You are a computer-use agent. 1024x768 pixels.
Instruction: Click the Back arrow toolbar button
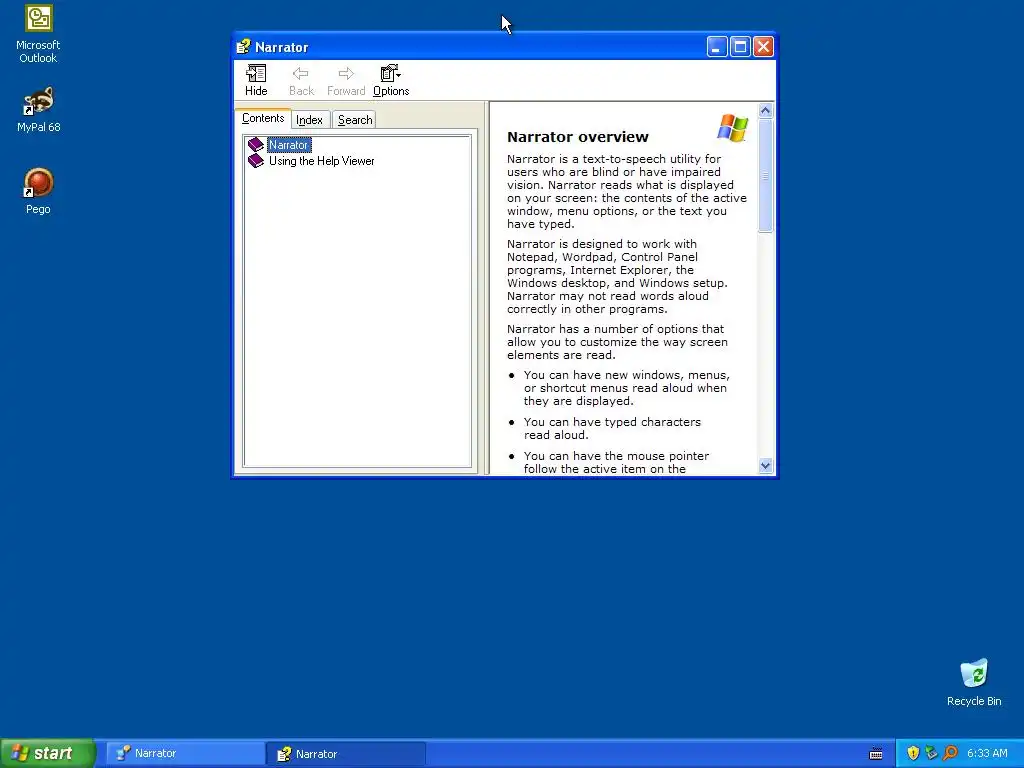(x=301, y=80)
